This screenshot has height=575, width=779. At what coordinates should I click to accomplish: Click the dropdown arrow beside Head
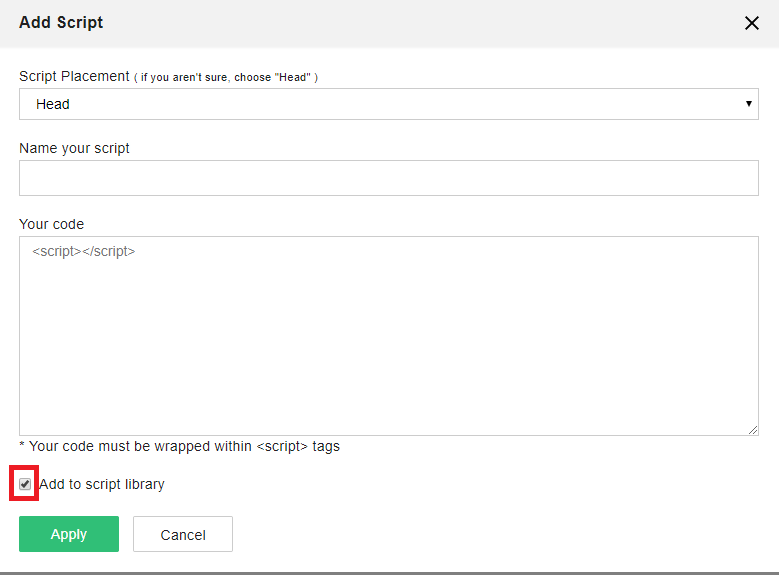click(x=748, y=104)
